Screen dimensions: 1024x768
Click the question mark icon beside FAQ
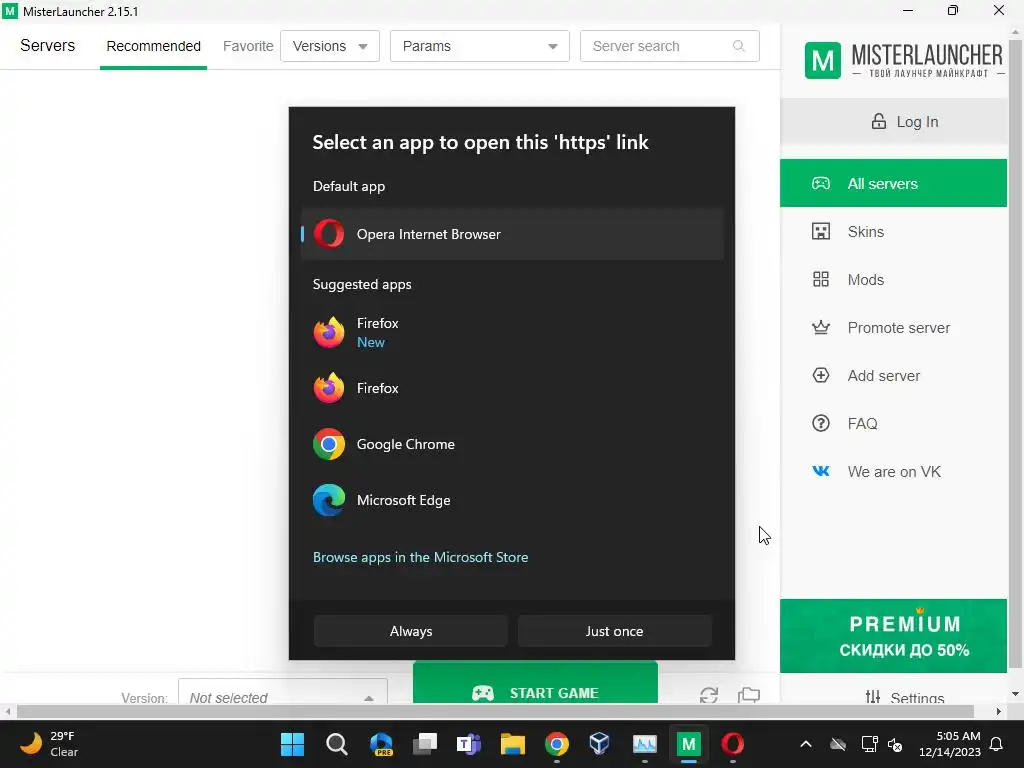tap(821, 423)
